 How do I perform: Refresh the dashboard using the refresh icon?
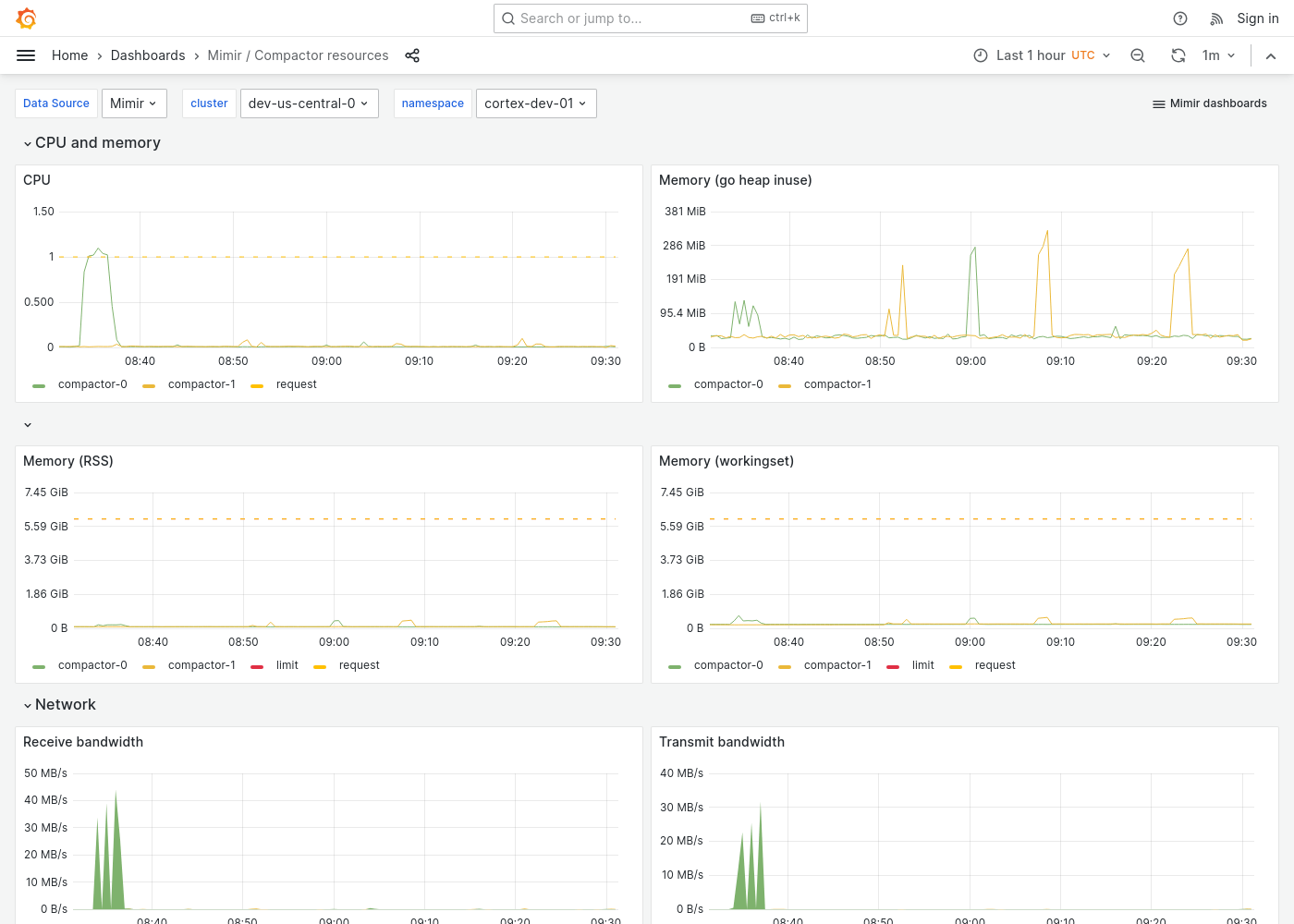click(x=1178, y=55)
